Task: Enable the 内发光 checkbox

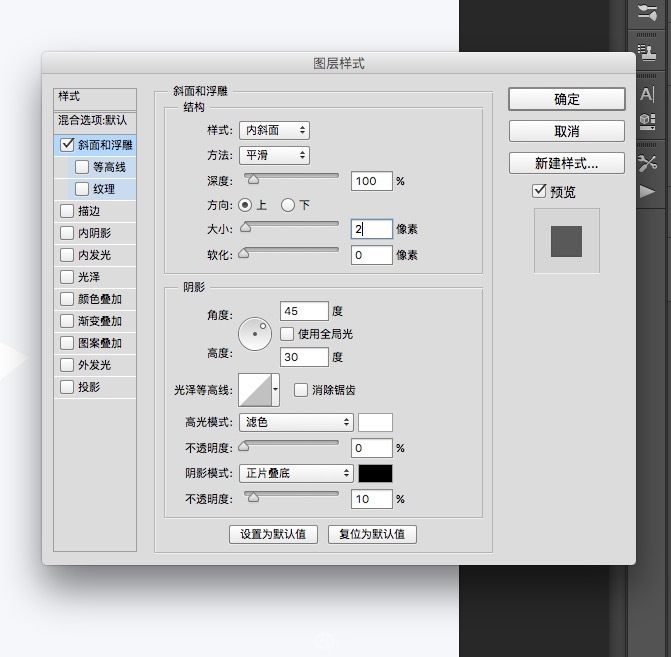Action: pos(67,255)
